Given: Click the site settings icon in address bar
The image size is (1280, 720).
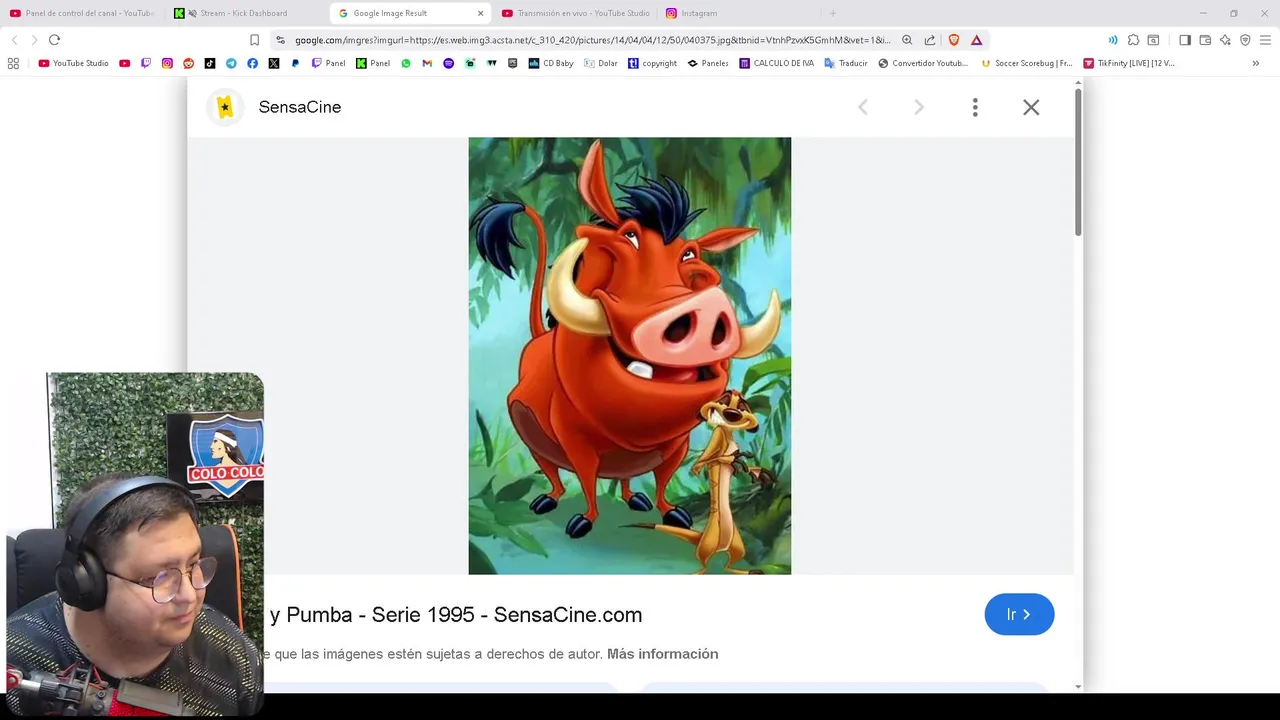Looking at the screenshot, I should [281, 40].
